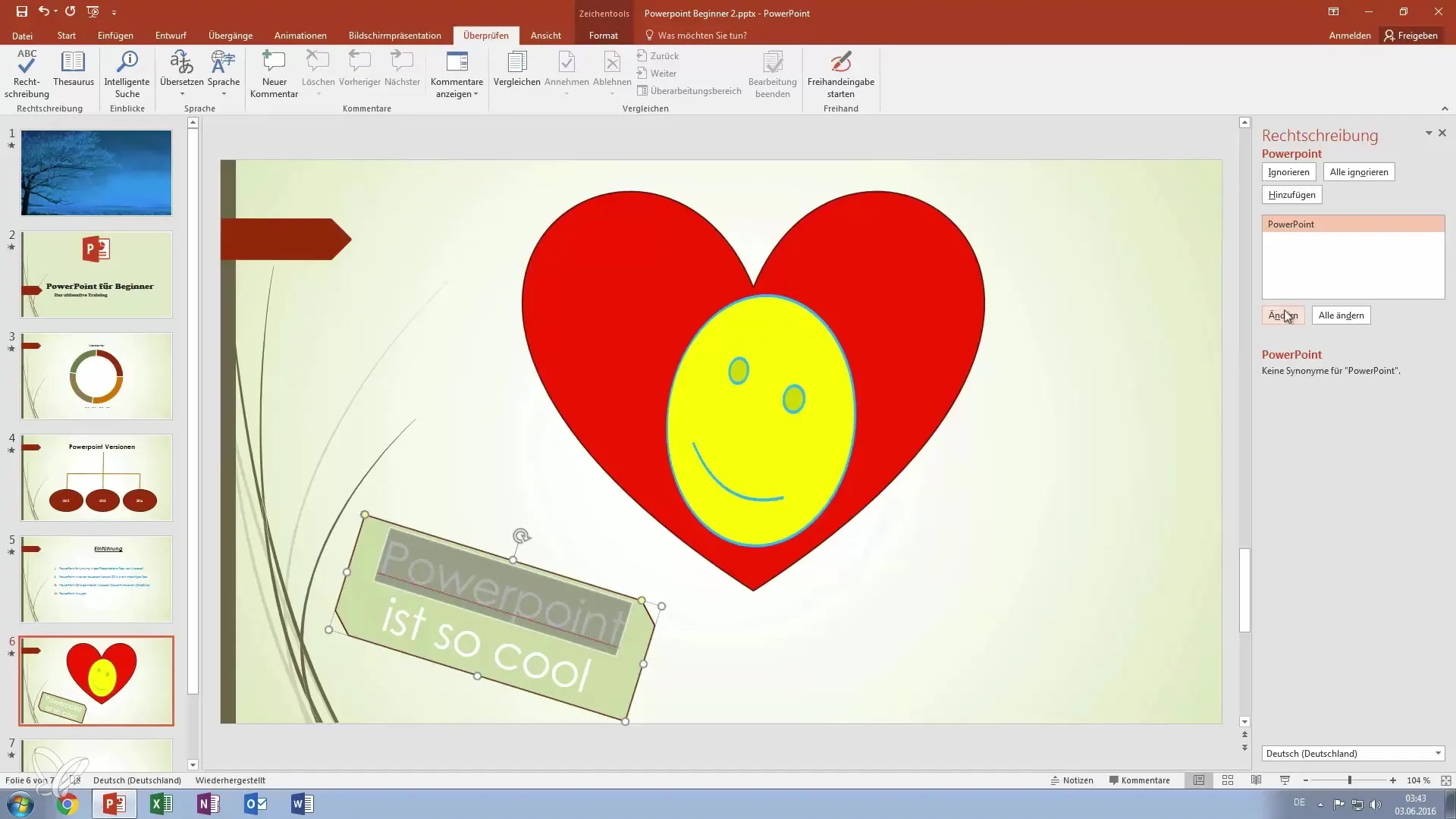1456x819 pixels.
Task: Open the Datei tab
Action: pyautogui.click(x=22, y=36)
